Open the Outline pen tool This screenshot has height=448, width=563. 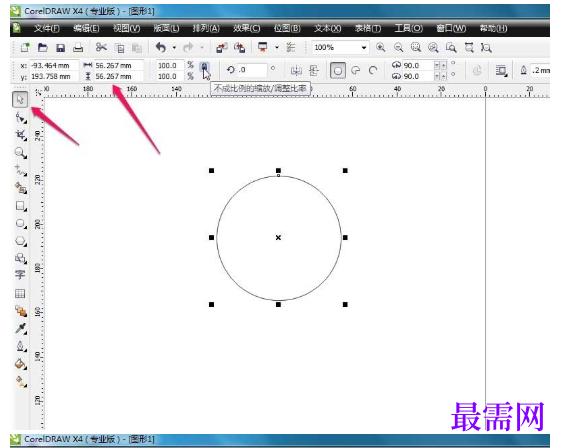20,346
